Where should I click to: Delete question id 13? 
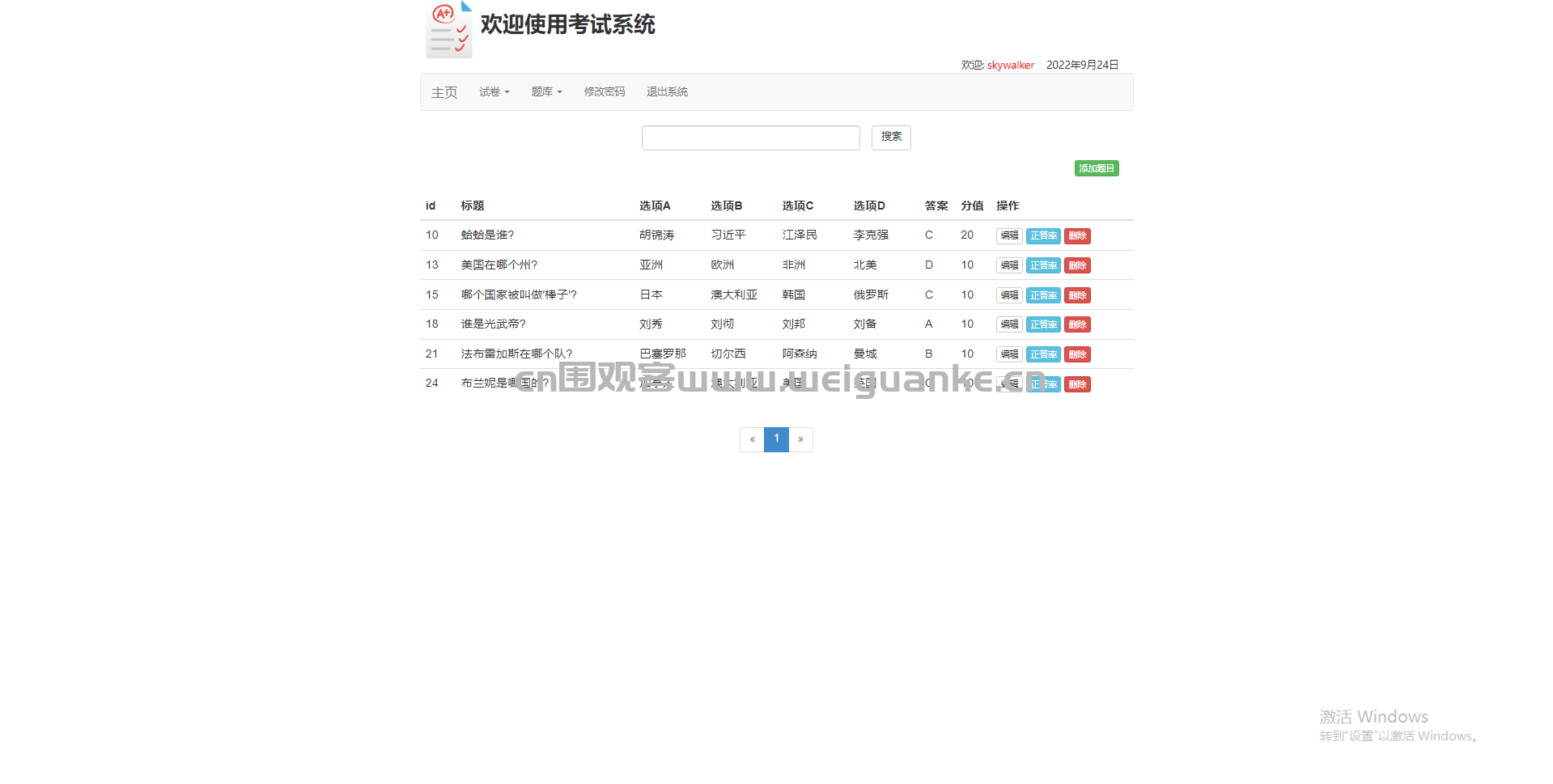tap(1077, 265)
